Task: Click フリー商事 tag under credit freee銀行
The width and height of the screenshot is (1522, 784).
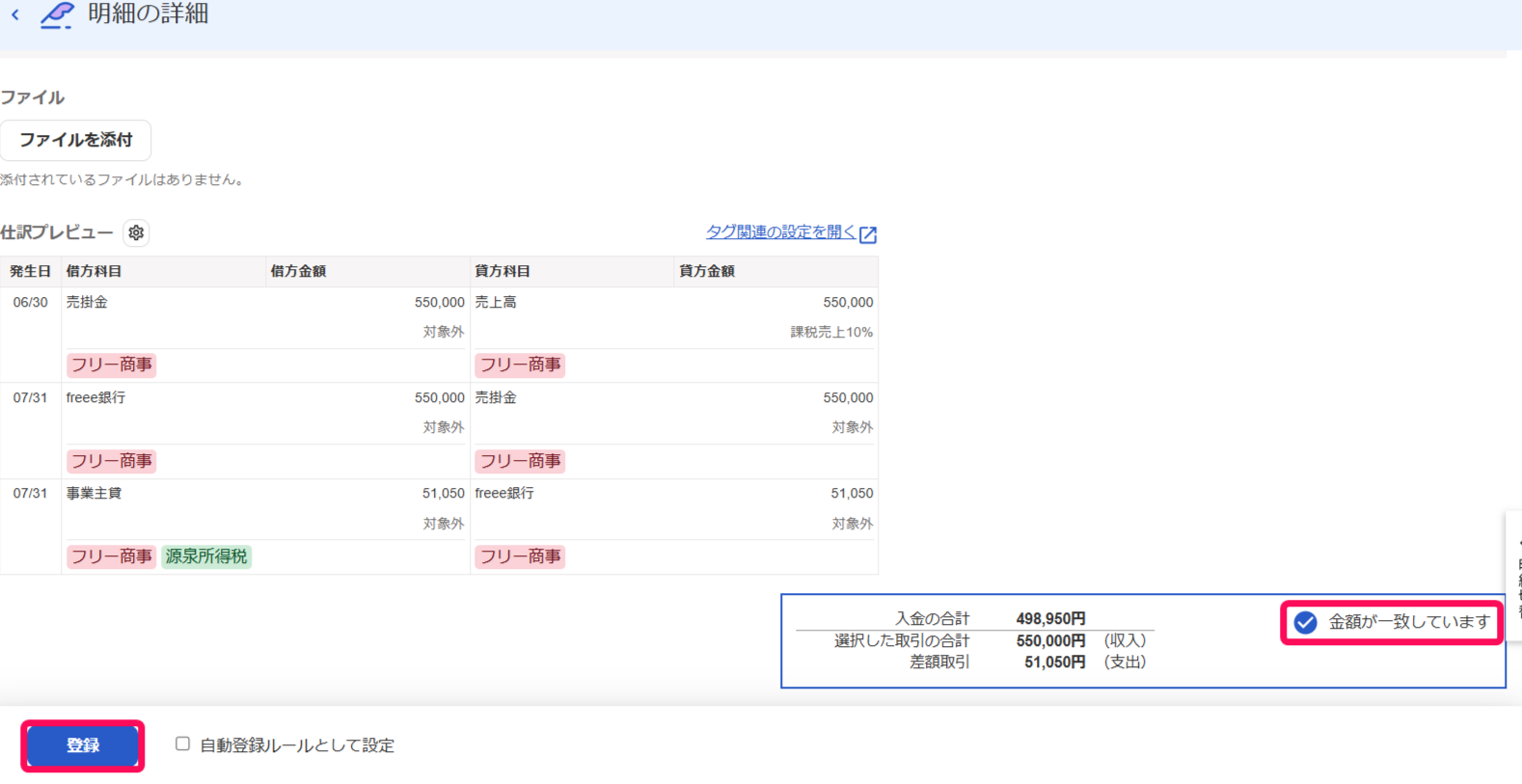Action: [x=520, y=556]
